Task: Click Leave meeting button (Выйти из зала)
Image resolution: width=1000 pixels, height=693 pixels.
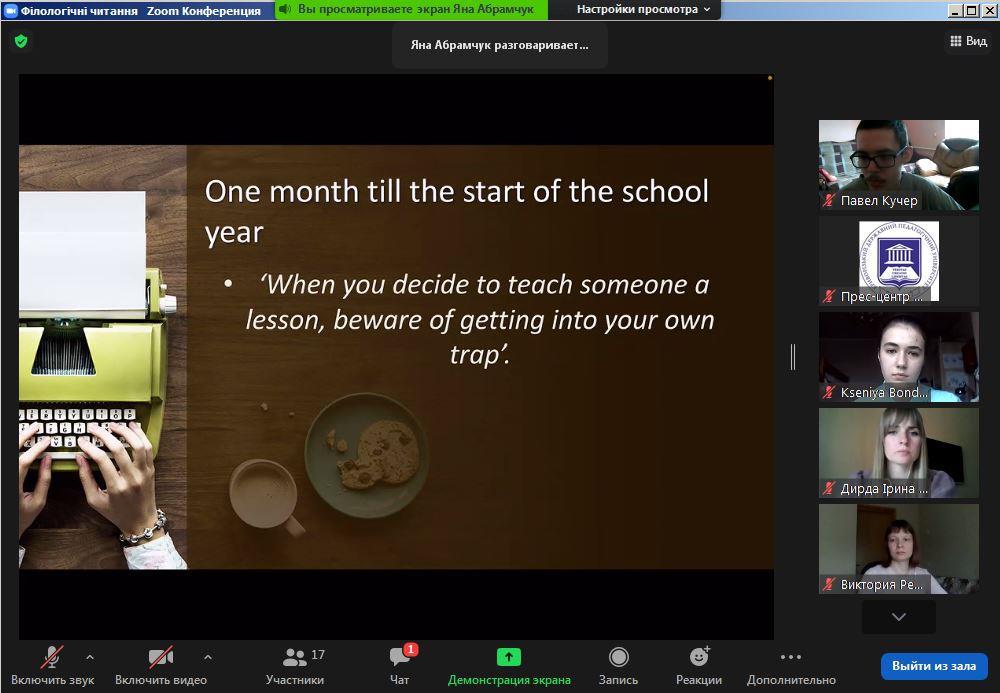Action: 933,666
